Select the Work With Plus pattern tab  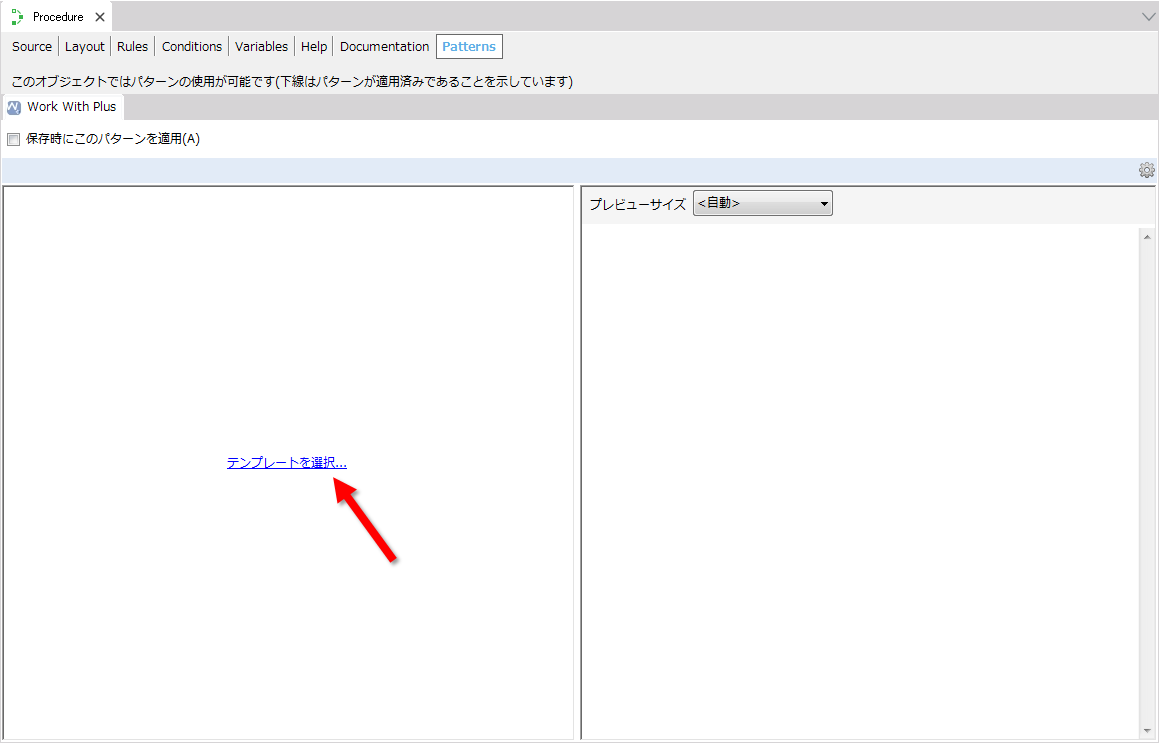63,107
